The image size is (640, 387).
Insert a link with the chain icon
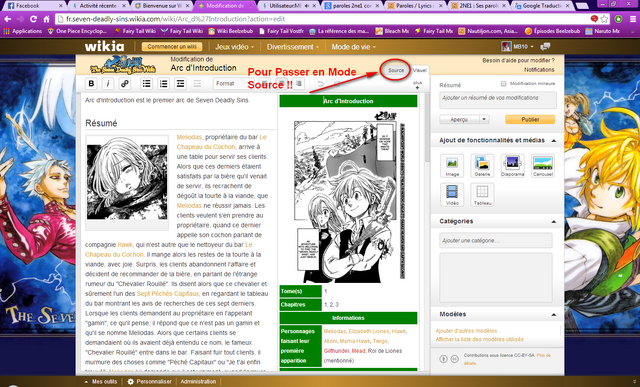124,84
